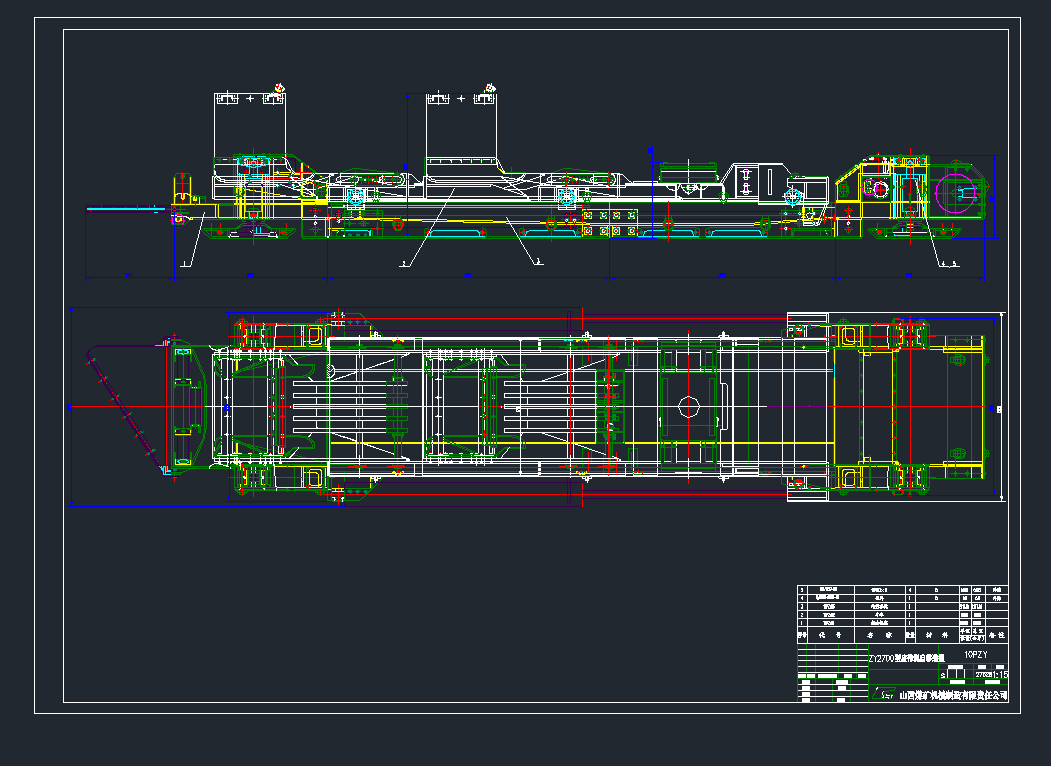Select the 1:15 scale text in title block

tap(998, 676)
